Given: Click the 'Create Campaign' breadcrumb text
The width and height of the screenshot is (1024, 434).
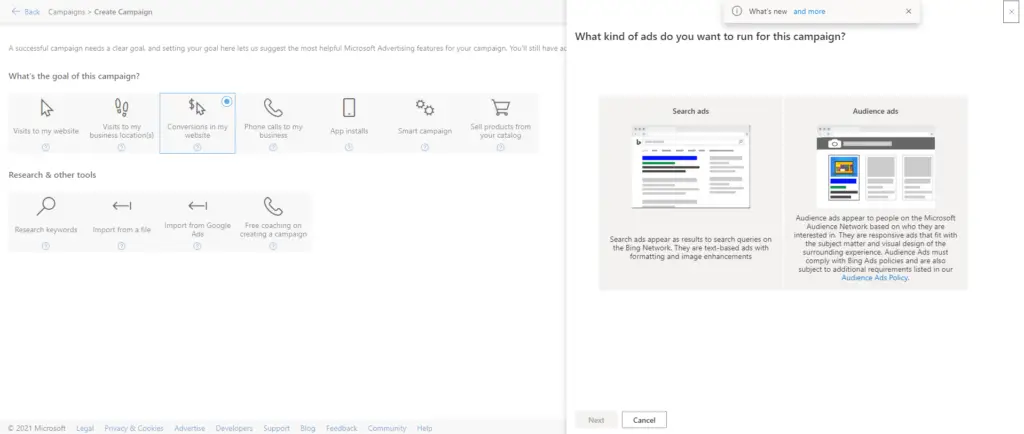Looking at the screenshot, I should 123,12.
